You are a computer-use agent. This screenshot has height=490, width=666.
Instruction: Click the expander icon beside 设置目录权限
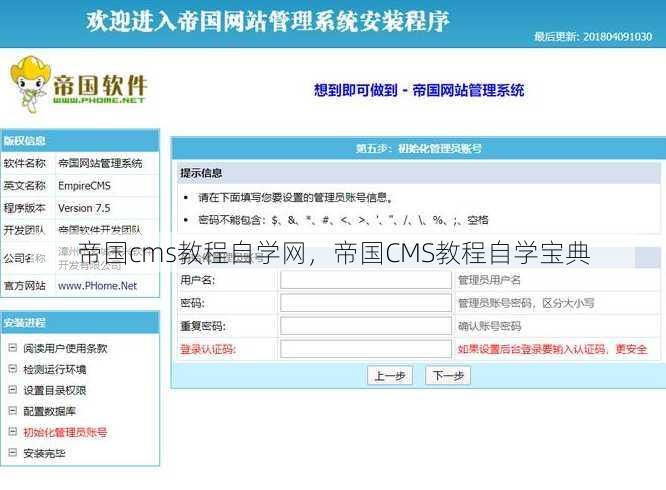[13, 389]
